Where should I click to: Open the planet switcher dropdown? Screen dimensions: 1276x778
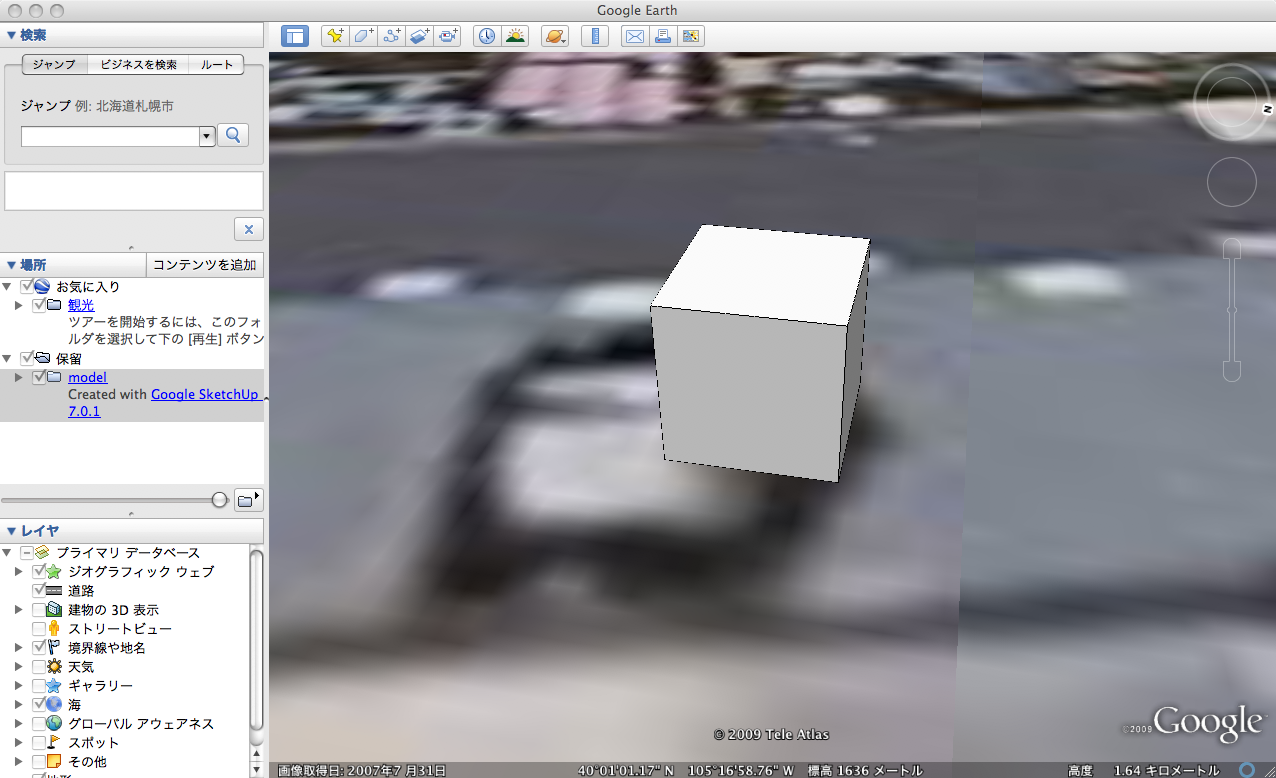point(555,36)
